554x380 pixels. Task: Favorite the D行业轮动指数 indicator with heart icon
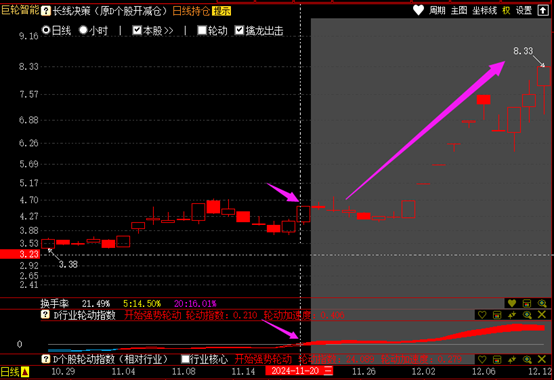coord(482,315)
